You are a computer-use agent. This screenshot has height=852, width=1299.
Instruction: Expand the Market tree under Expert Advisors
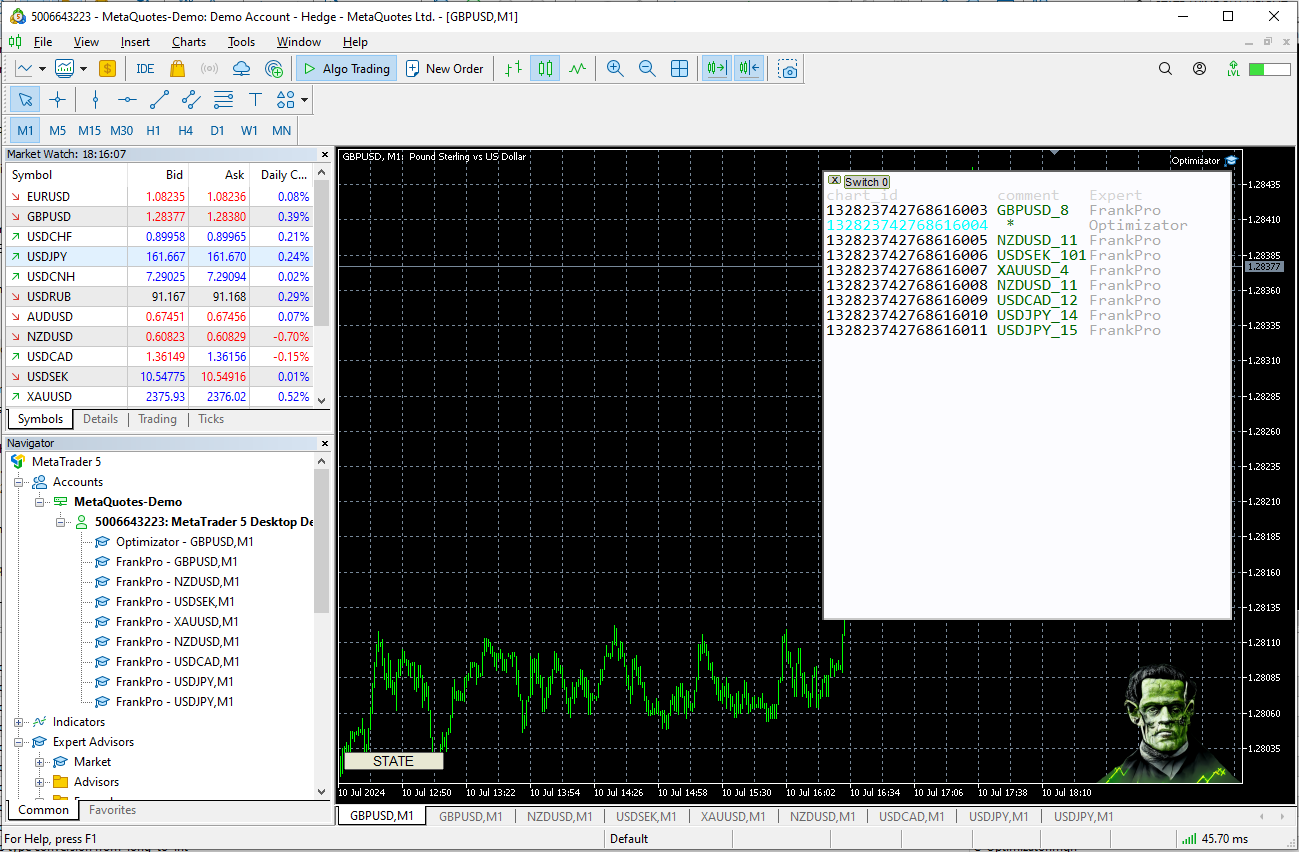click(x=40, y=761)
